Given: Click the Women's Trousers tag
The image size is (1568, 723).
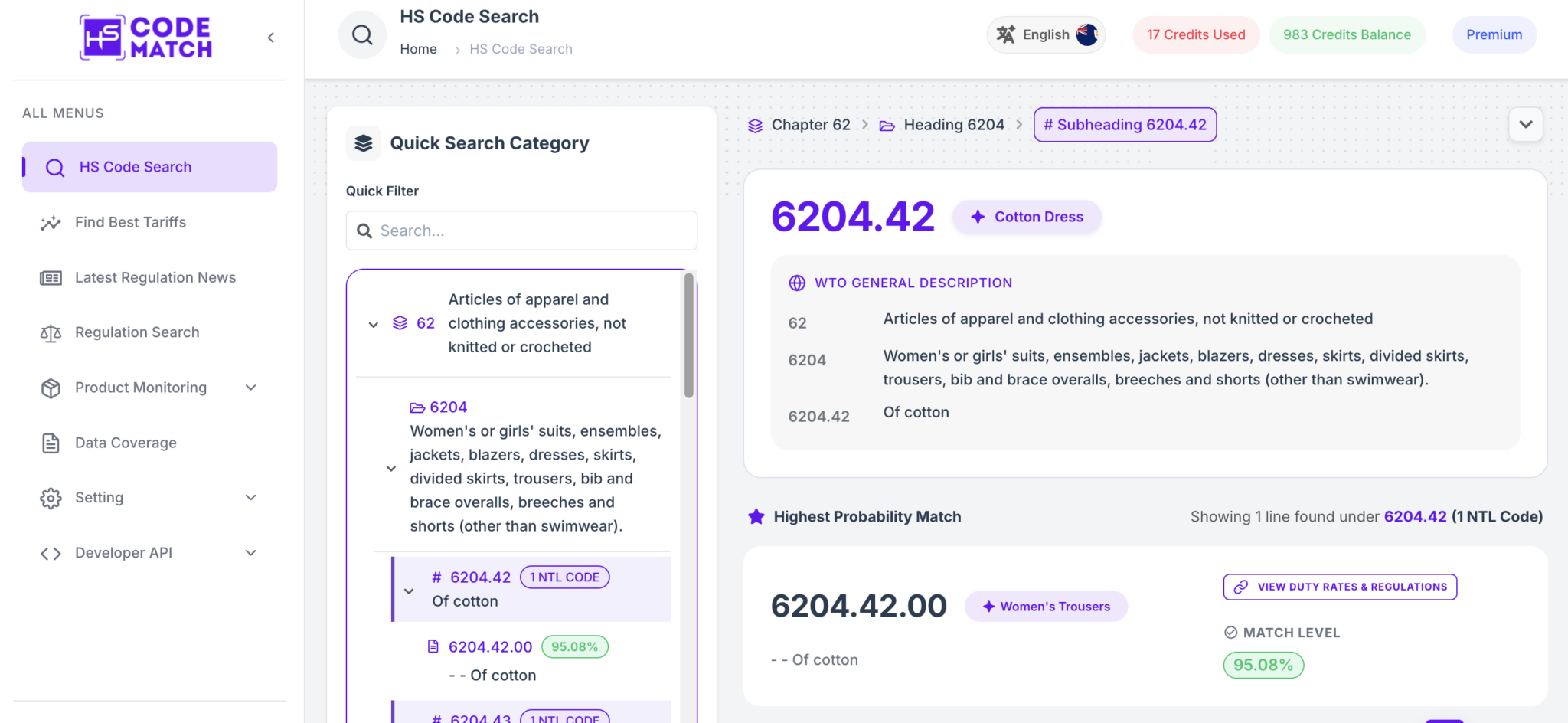Looking at the screenshot, I should [1046, 607].
